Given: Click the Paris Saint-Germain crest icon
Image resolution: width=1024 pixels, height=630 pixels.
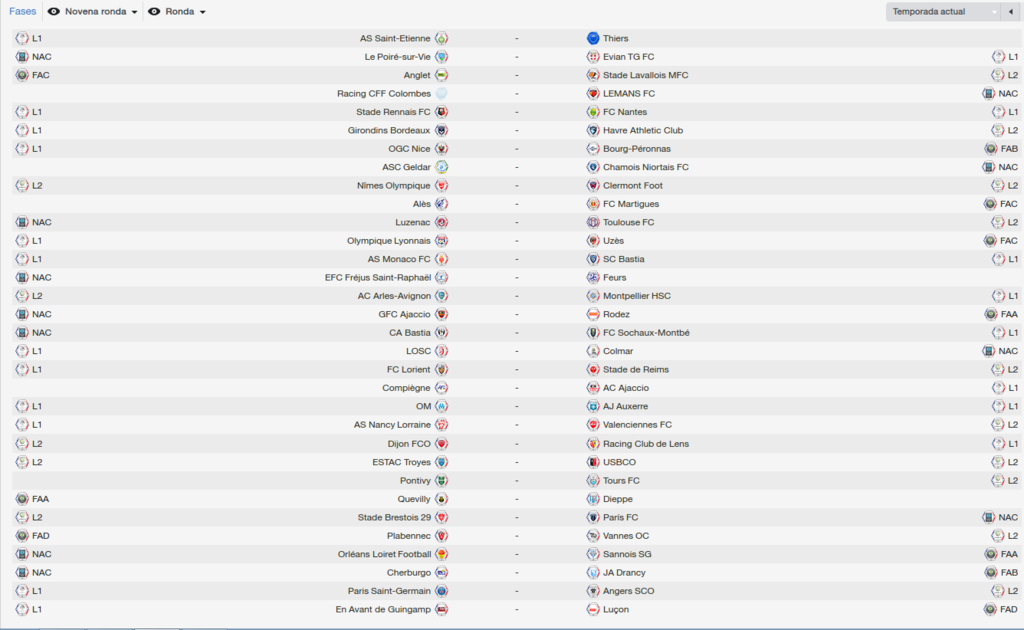Looking at the screenshot, I should point(441,591).
